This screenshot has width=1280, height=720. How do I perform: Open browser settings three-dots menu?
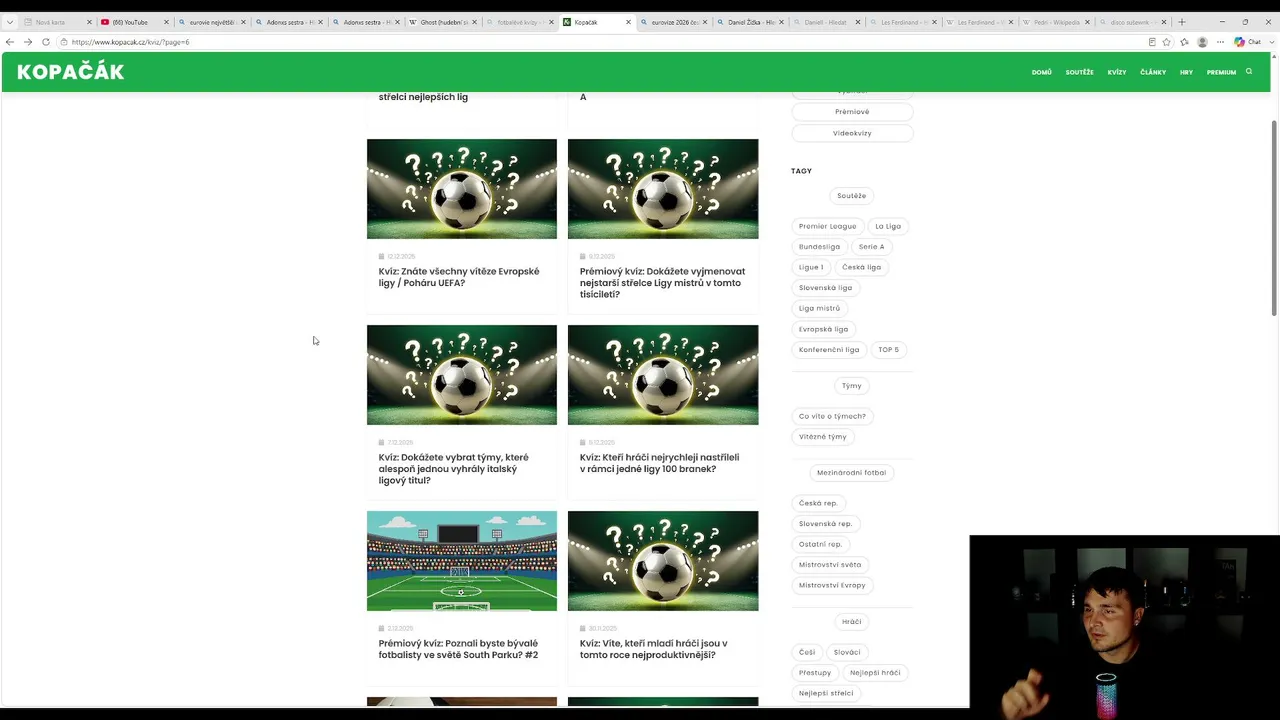(1220, 42)
